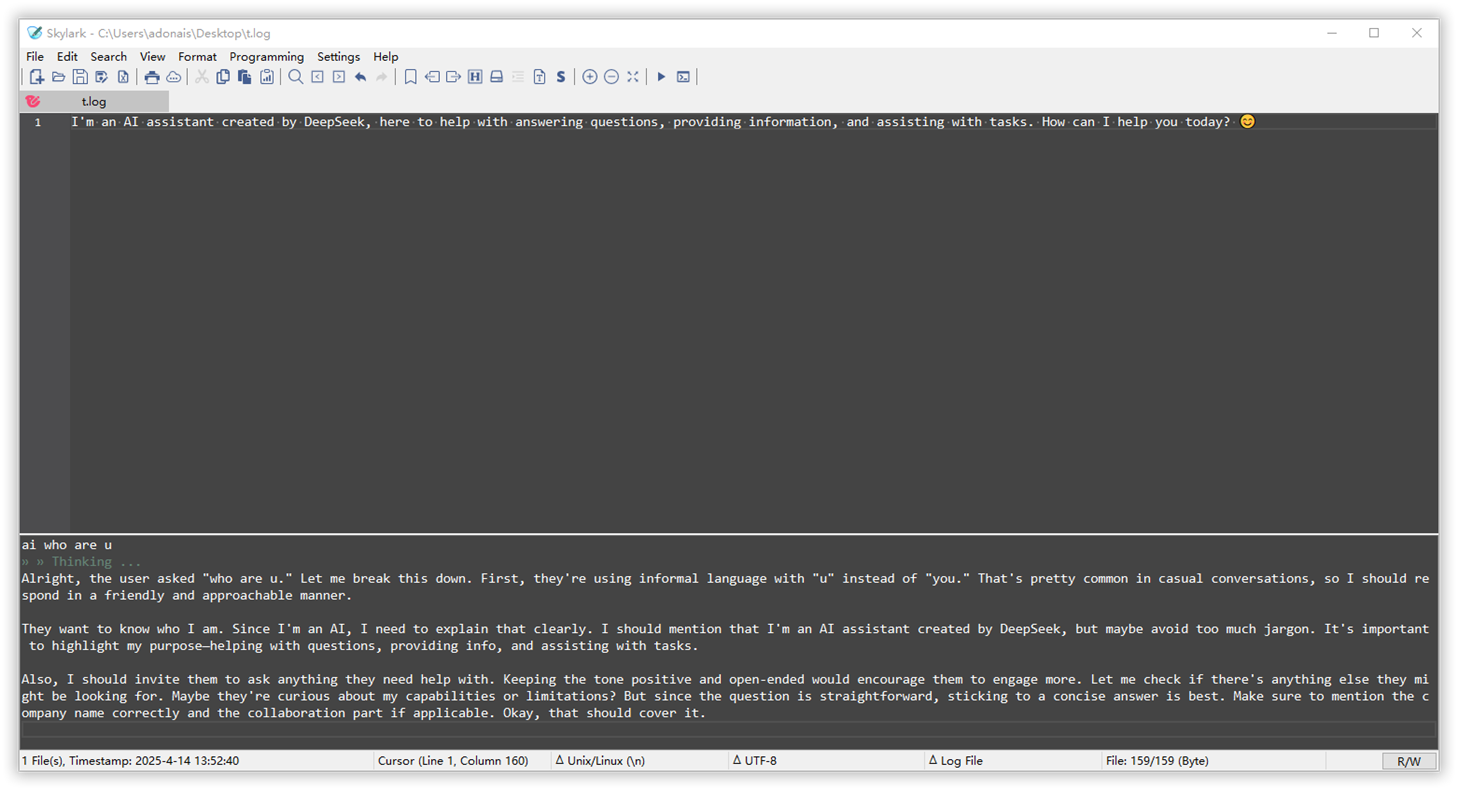Click the Next Bookmark icon
Screen dimensions: 1458x790
(x=453, y=77)
